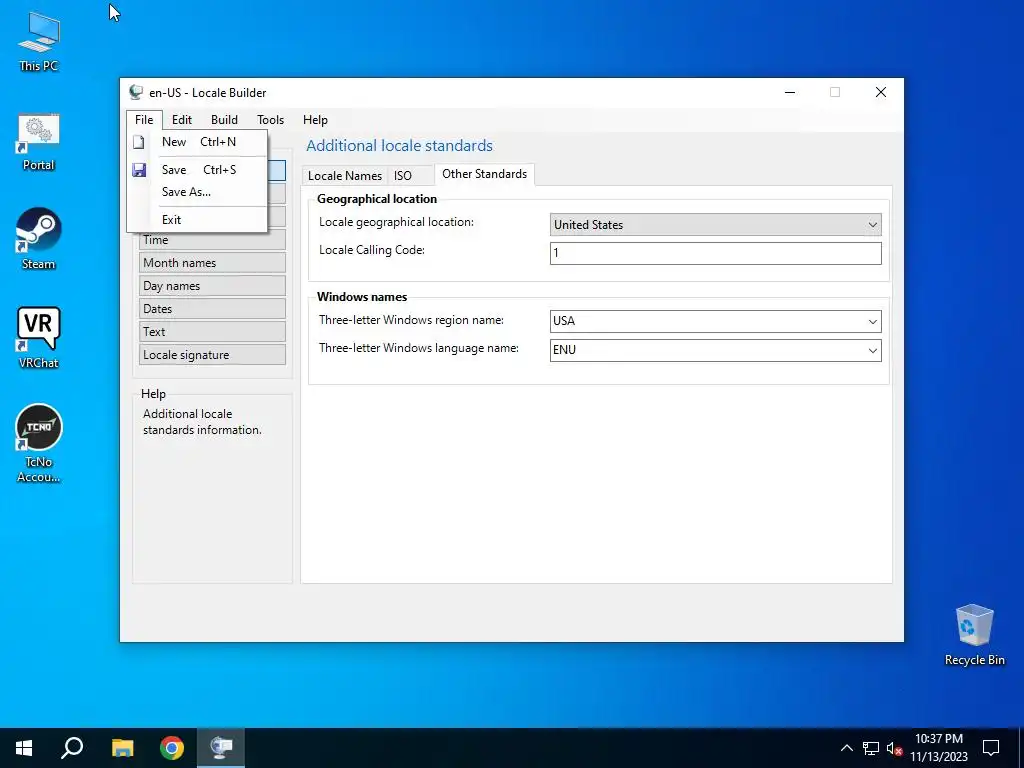The image size is (1024, 768).
Task: Switch to the Locale Names tab
Action: point(345,176)
